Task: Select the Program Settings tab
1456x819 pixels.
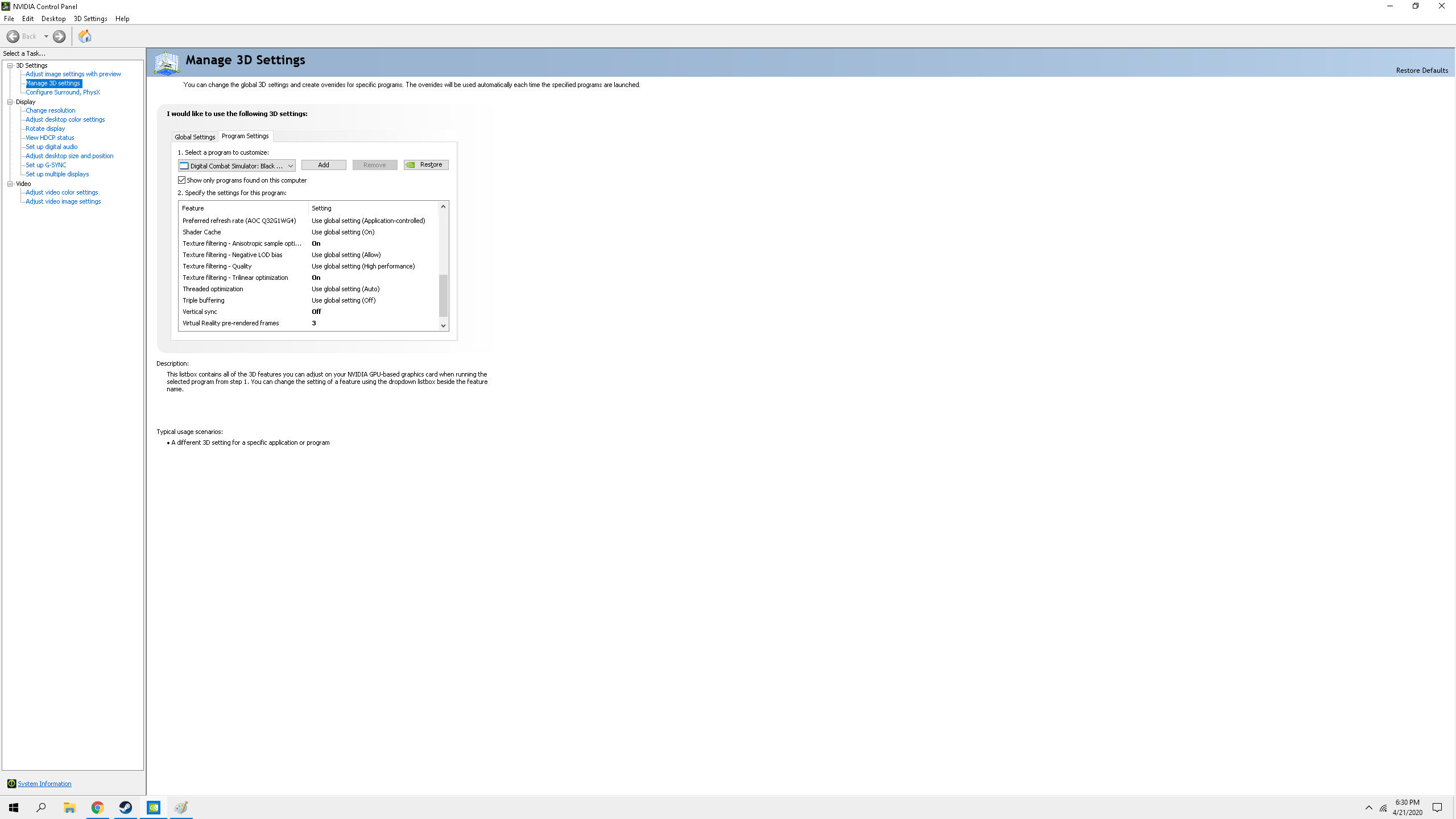Action: click(245, 136)
